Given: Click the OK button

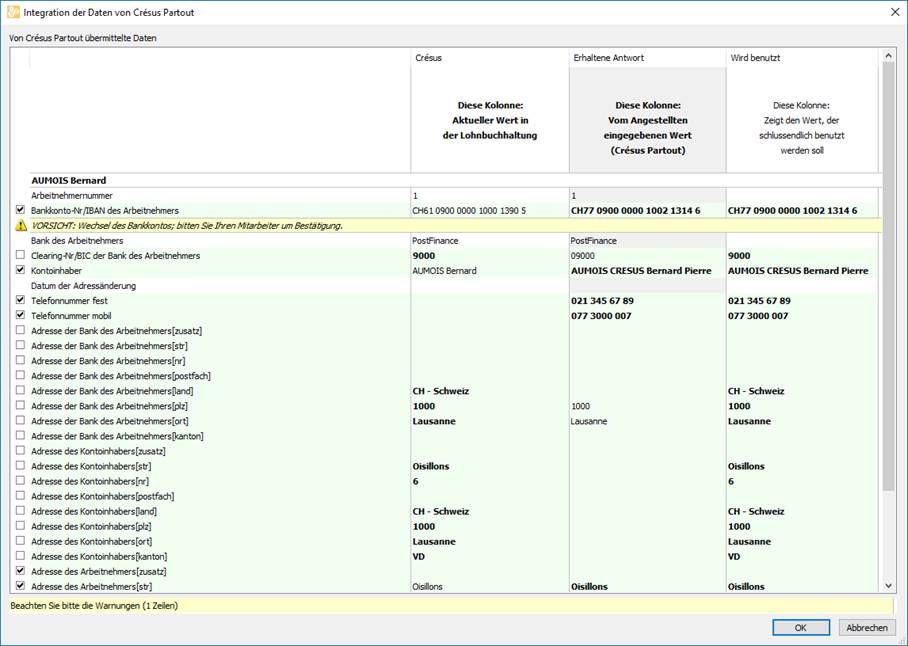Looking at the screenshot, I should [x=801, y=627].
